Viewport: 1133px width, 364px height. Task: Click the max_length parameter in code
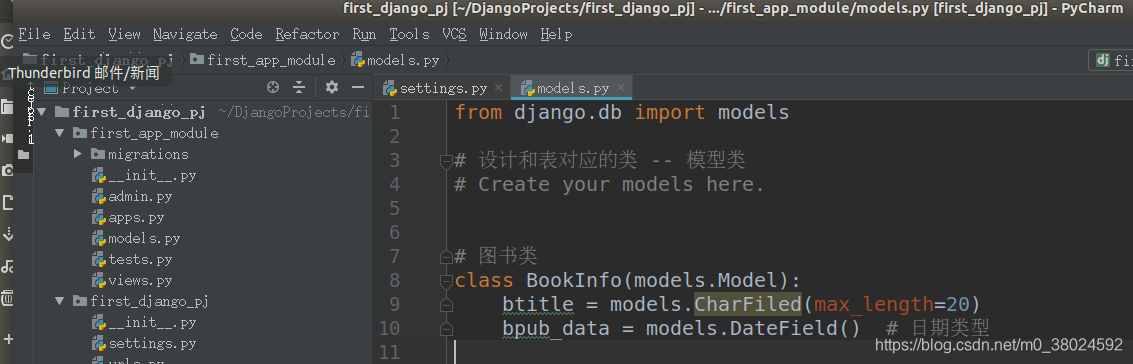874,304
